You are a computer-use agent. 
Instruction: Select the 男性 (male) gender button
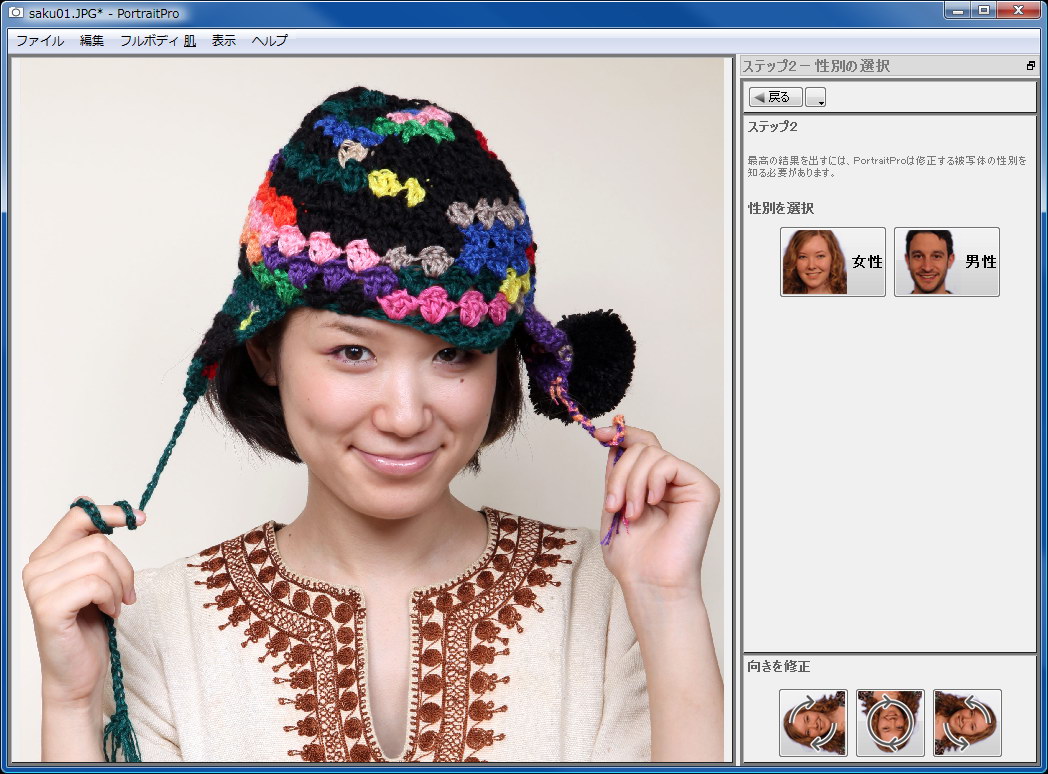tap(946, 261)
